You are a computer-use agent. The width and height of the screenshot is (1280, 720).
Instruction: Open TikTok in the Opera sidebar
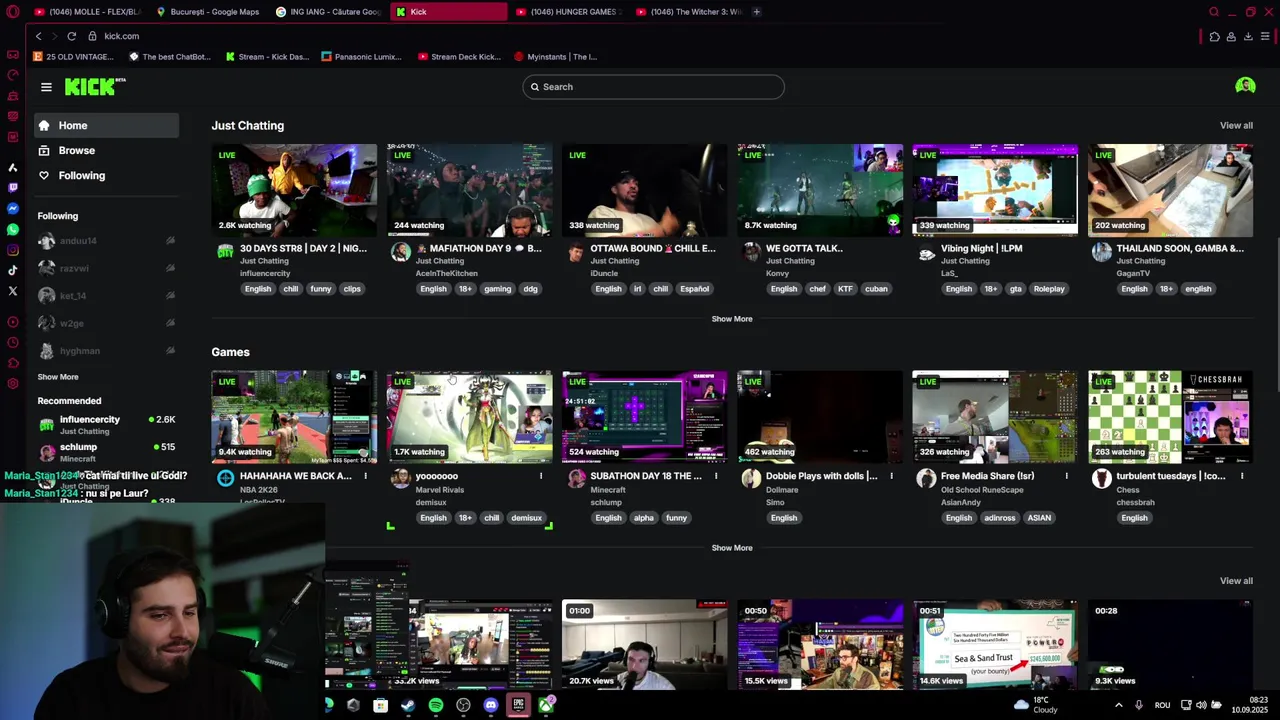tap(13, 270)
